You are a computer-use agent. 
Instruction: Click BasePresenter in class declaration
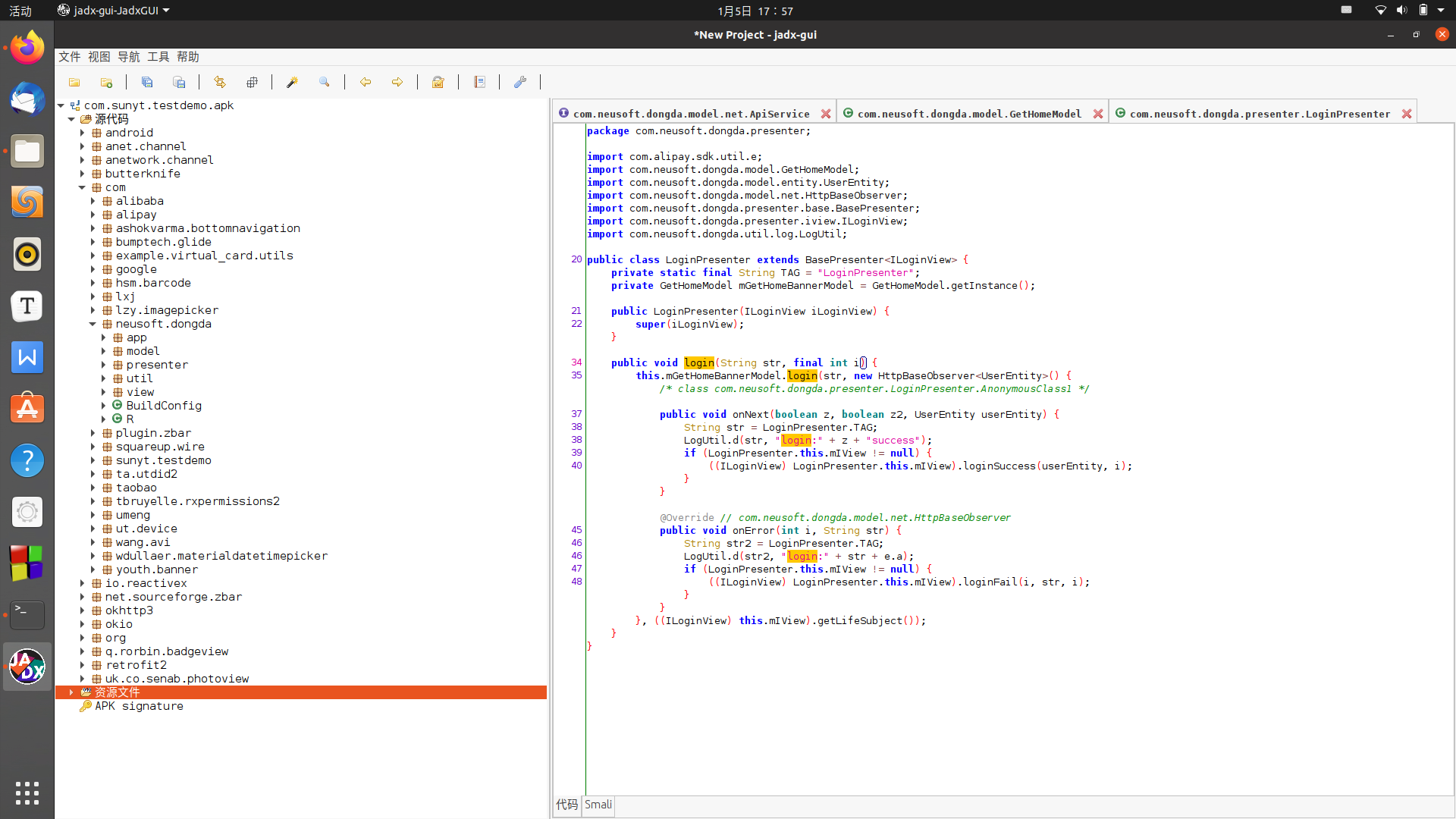(x=844, y=259)
